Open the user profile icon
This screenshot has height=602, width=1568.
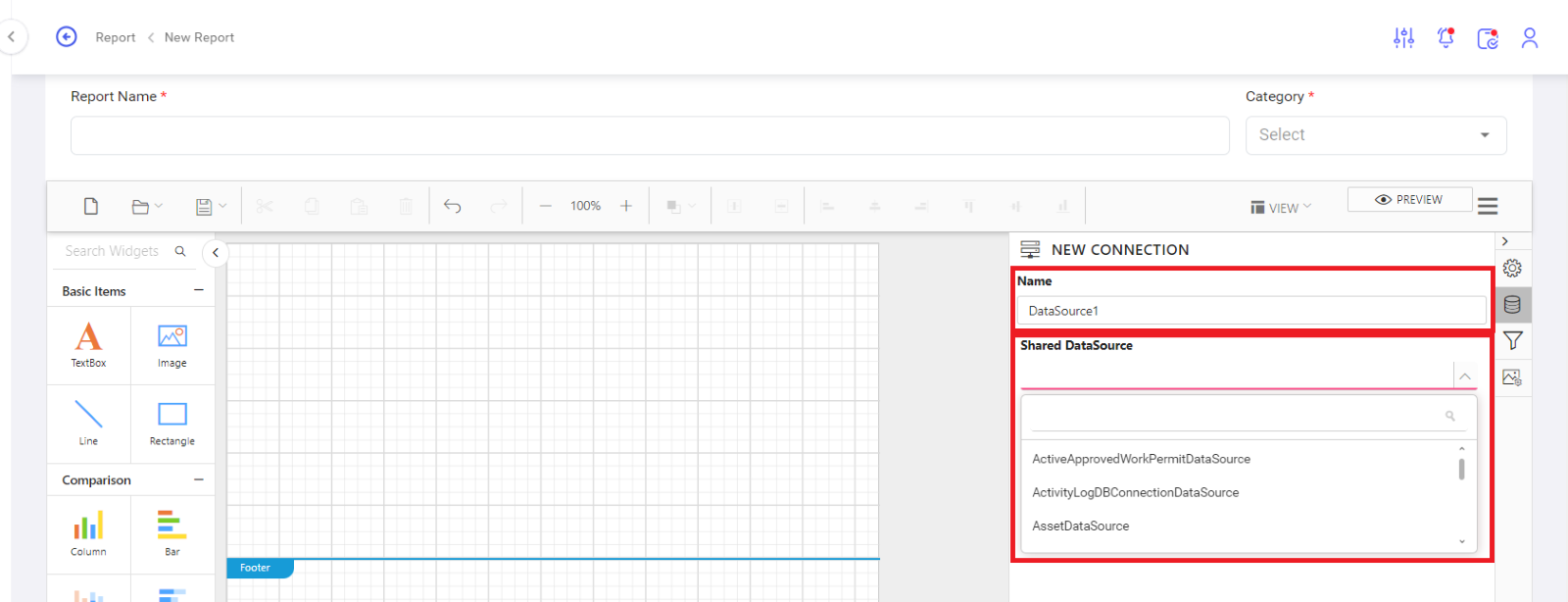[x=1530, y=37]
